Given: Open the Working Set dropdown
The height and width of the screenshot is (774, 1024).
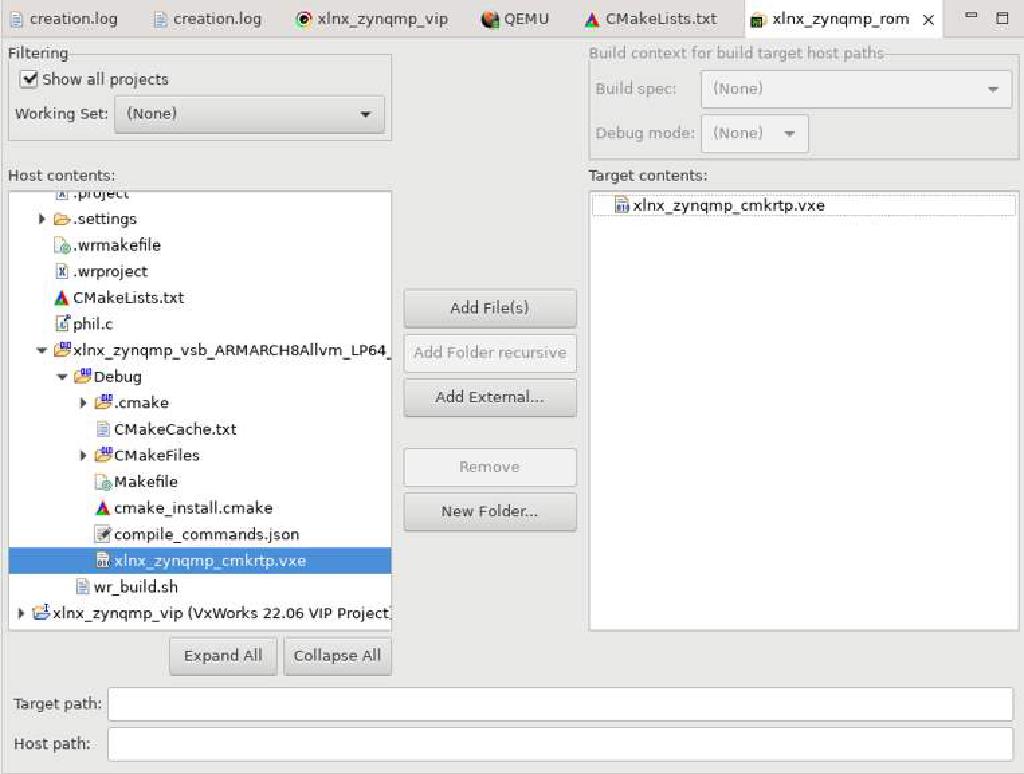Looking at the screenshot, I should [365, 114].
